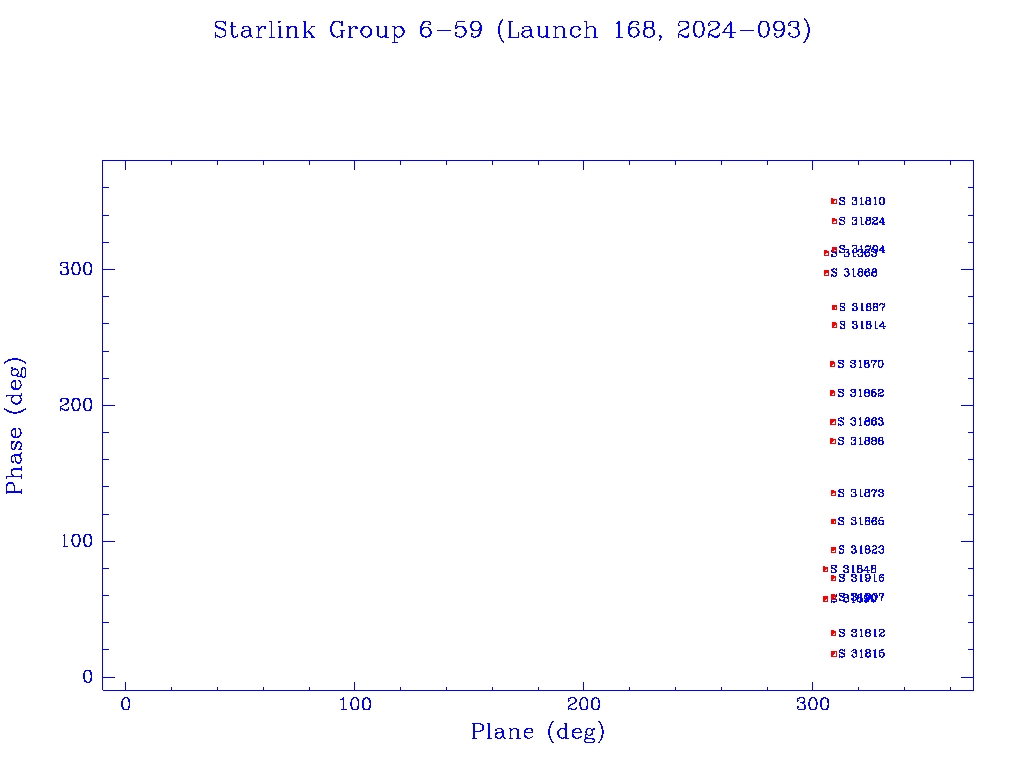Click the '100' tick on the Plane axis

pos(355,704)
